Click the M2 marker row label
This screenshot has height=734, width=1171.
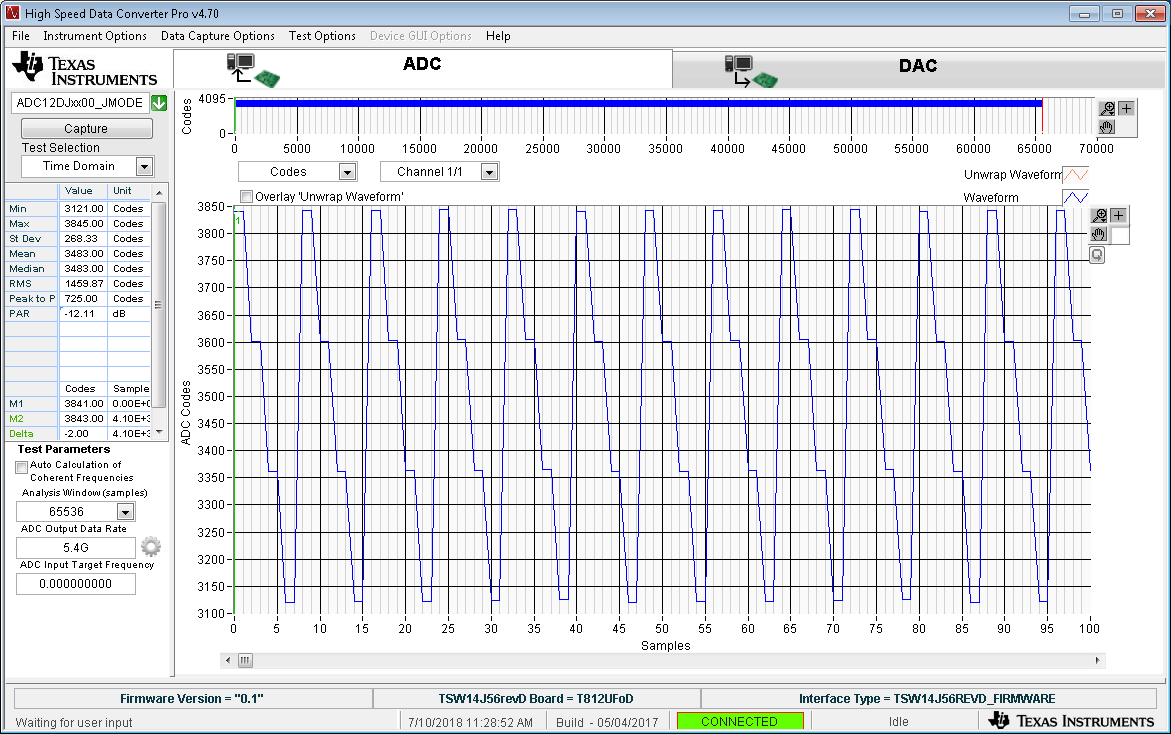click(31, 418)
